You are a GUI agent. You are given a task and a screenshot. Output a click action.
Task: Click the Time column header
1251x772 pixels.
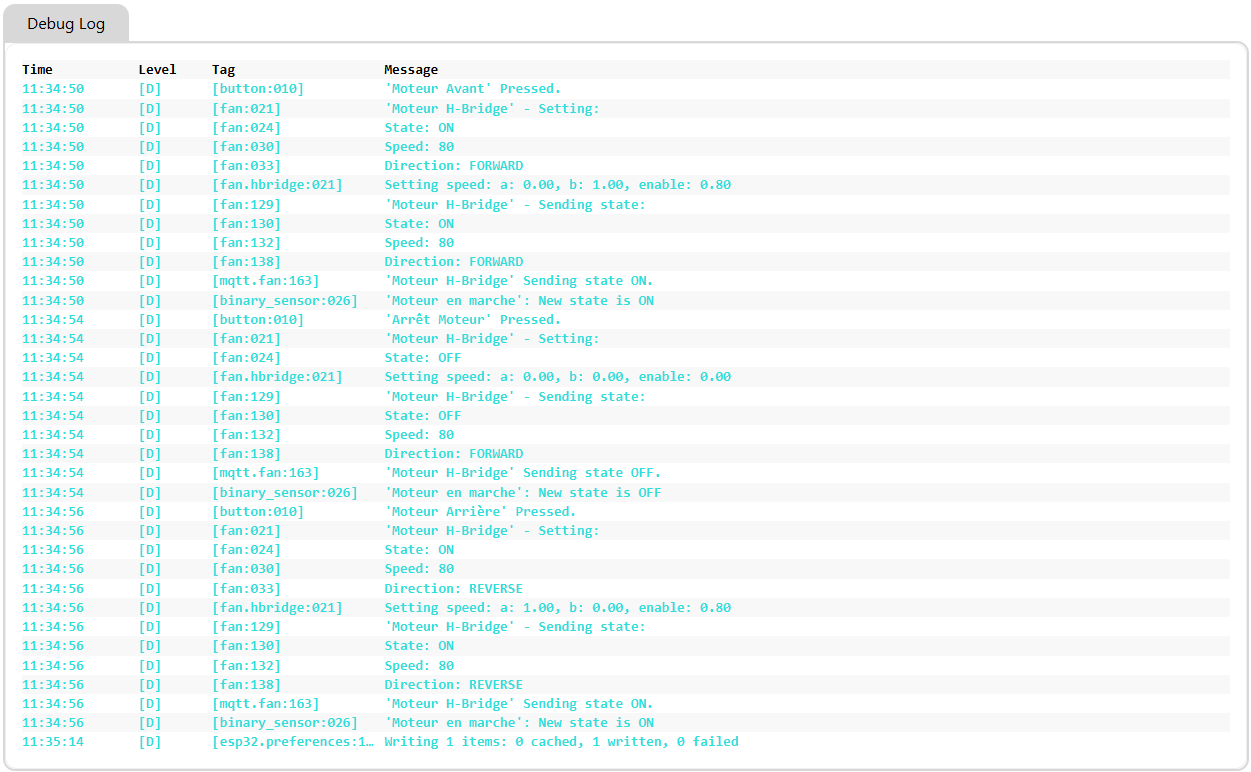[x=37, y=70]
